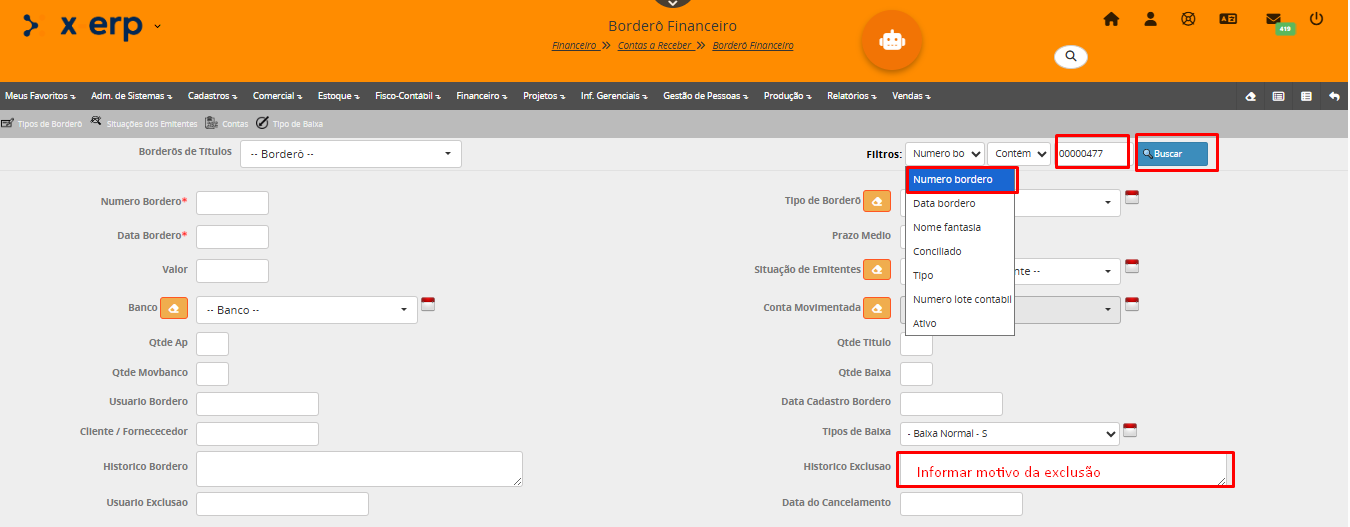Open calendar icon beside Tipos de Baixa
The image size is (1350, 527).
point(1130,430)
